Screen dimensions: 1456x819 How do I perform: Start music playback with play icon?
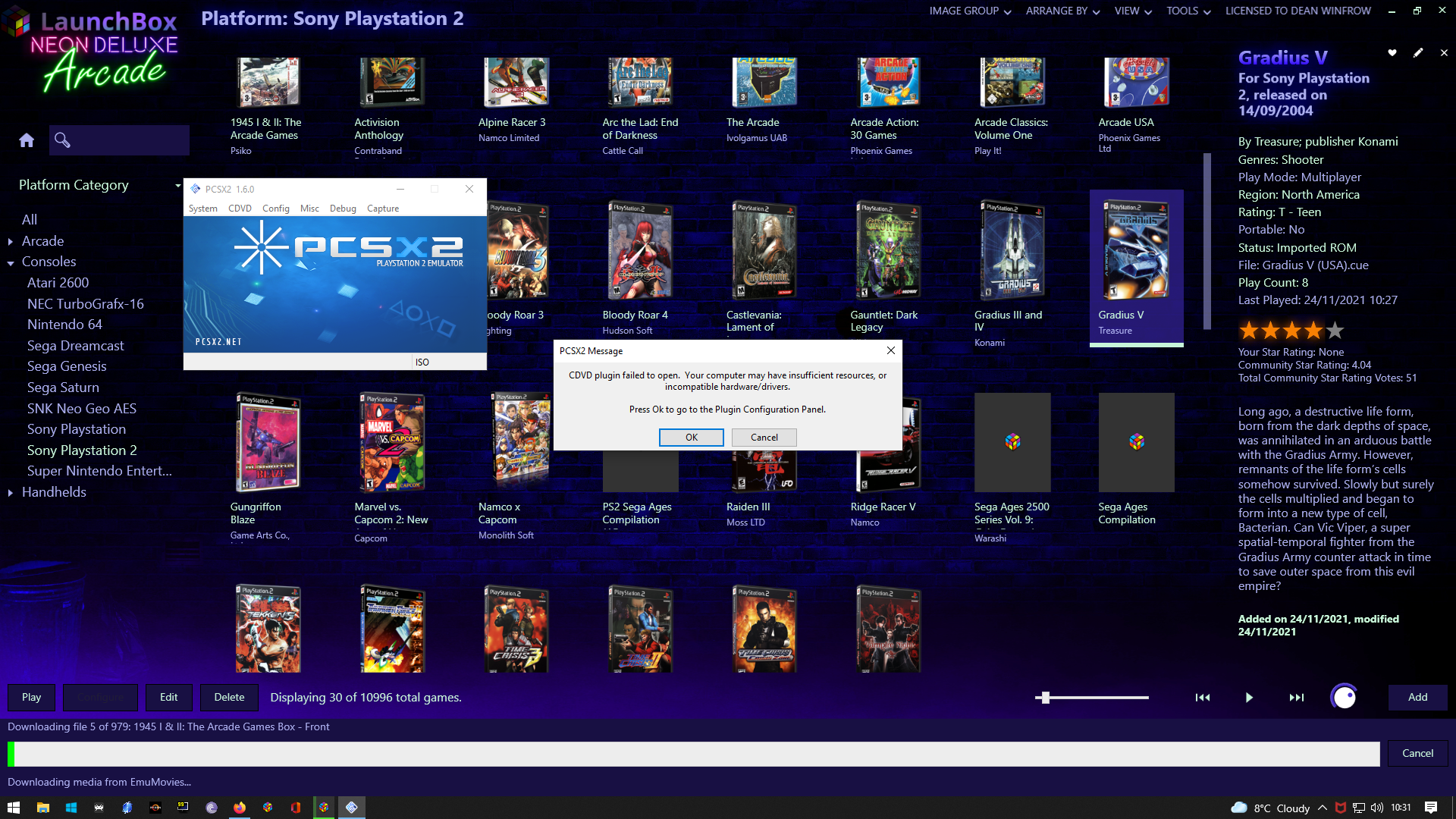coord(1249,698)
